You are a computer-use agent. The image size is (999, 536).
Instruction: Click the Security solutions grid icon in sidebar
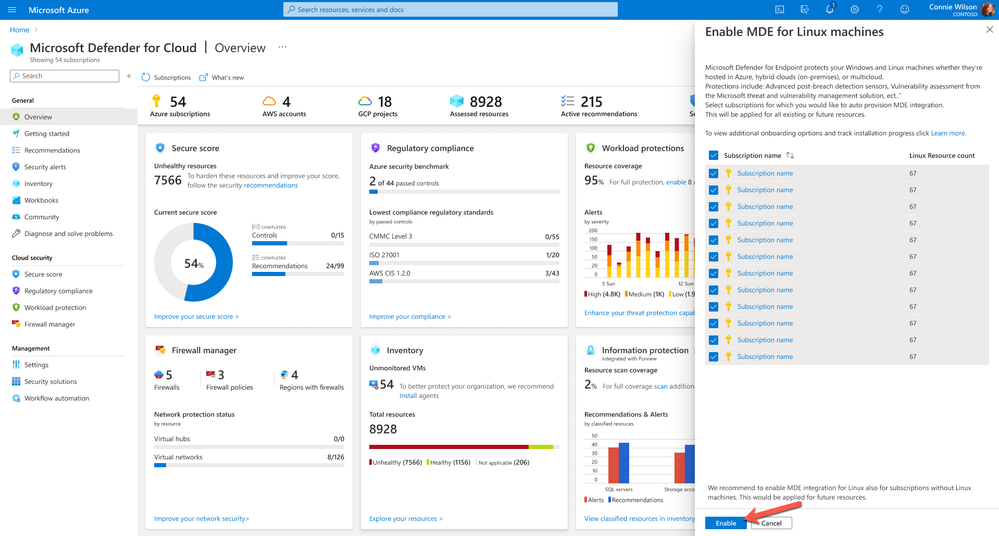point(16,381)
